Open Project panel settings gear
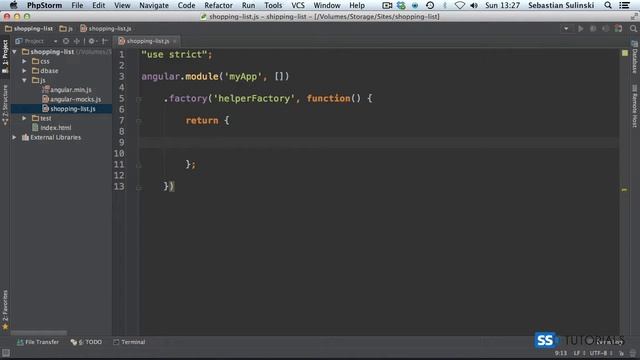The width and height of the screenshot is (640, 360). tap(92, 41)
